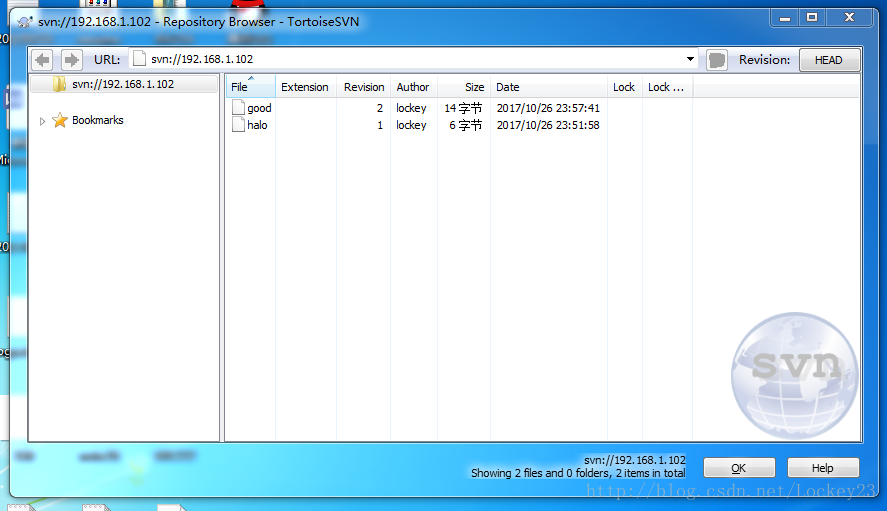
Task: Click the first Lock column header
Action: 625,87
